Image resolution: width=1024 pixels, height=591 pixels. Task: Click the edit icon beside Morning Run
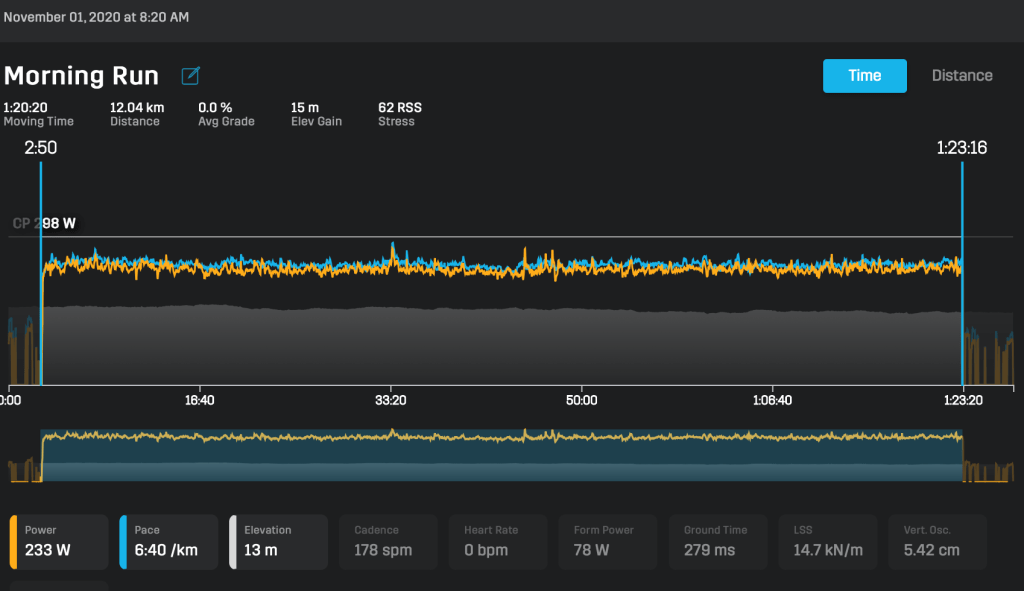click(190, 76)
